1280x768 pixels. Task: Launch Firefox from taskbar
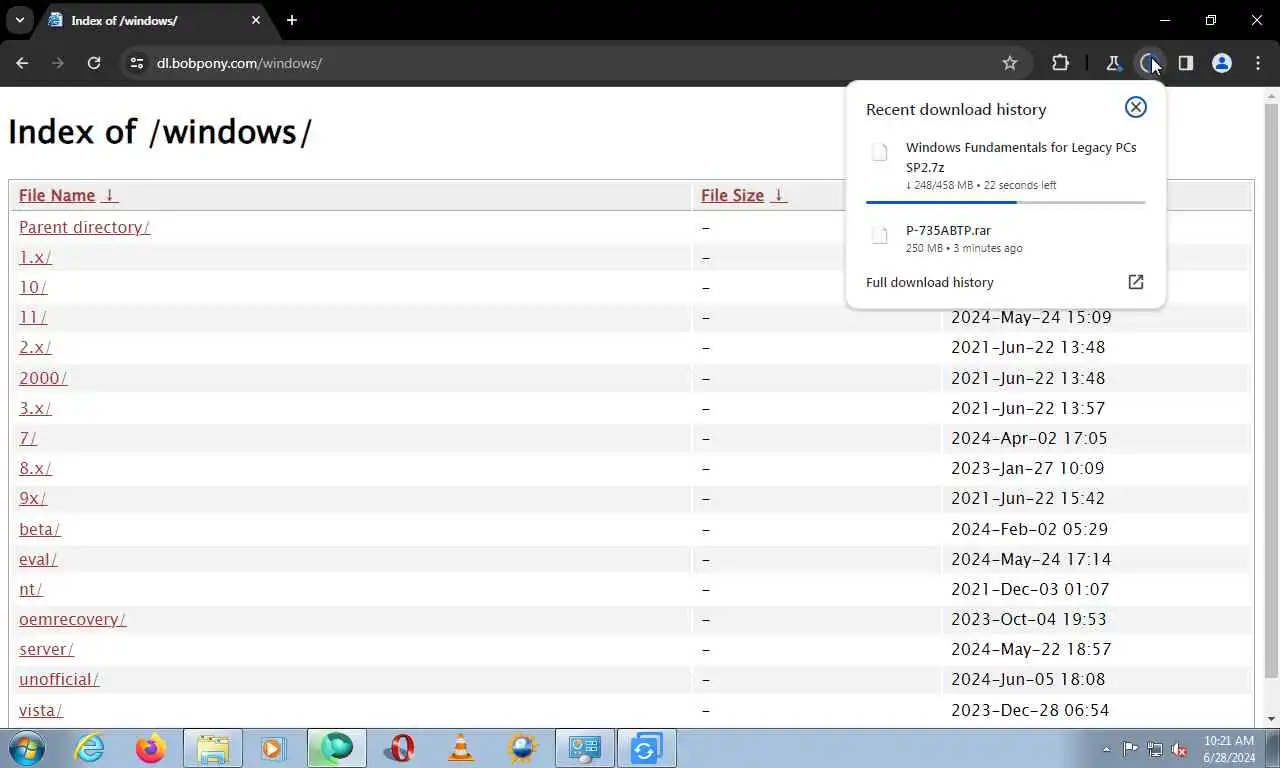(x=151, y=748)
